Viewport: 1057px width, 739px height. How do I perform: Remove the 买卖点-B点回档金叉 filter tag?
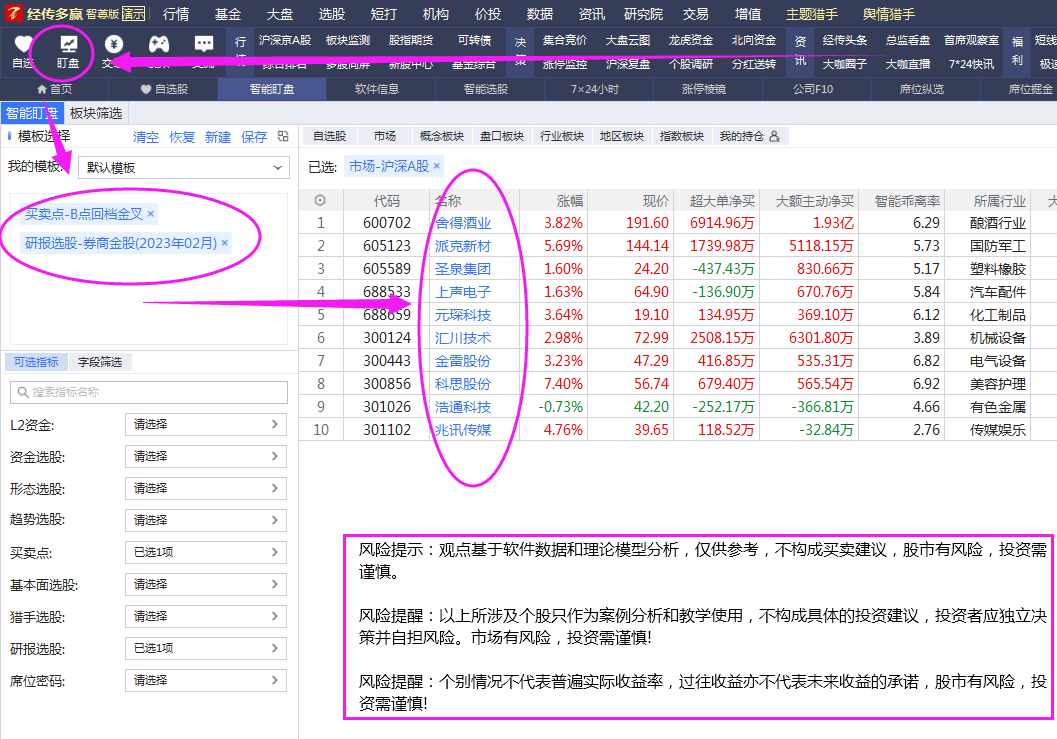pos(151,214)
